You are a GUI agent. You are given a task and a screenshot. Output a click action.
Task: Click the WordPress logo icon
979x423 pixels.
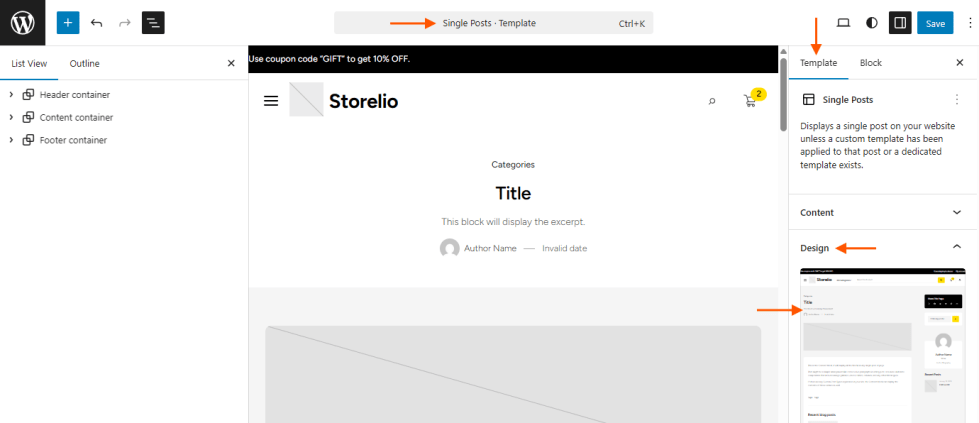point(22,22)
